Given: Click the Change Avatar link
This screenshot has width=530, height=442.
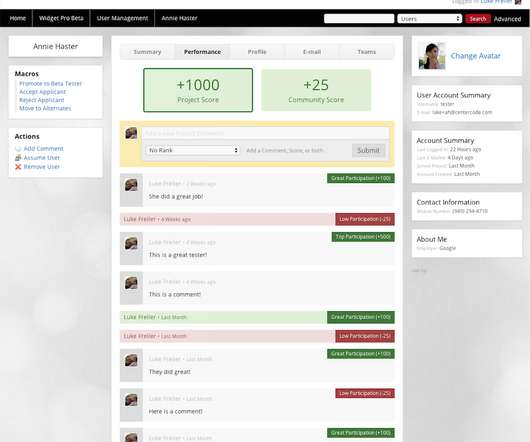Looking at the screenshot, I should pyautogui.click(x=475, y=56).
